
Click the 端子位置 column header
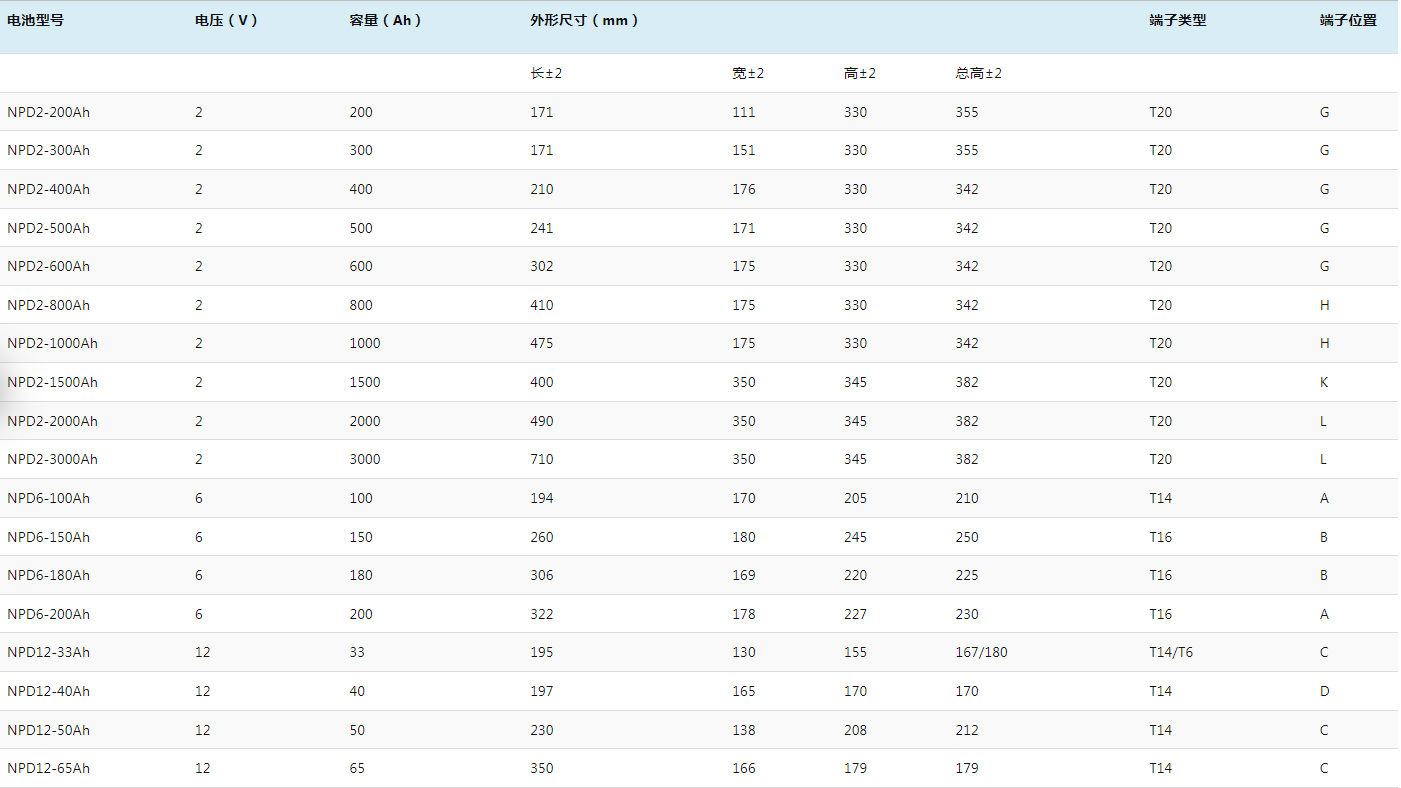coord(1347,20)
